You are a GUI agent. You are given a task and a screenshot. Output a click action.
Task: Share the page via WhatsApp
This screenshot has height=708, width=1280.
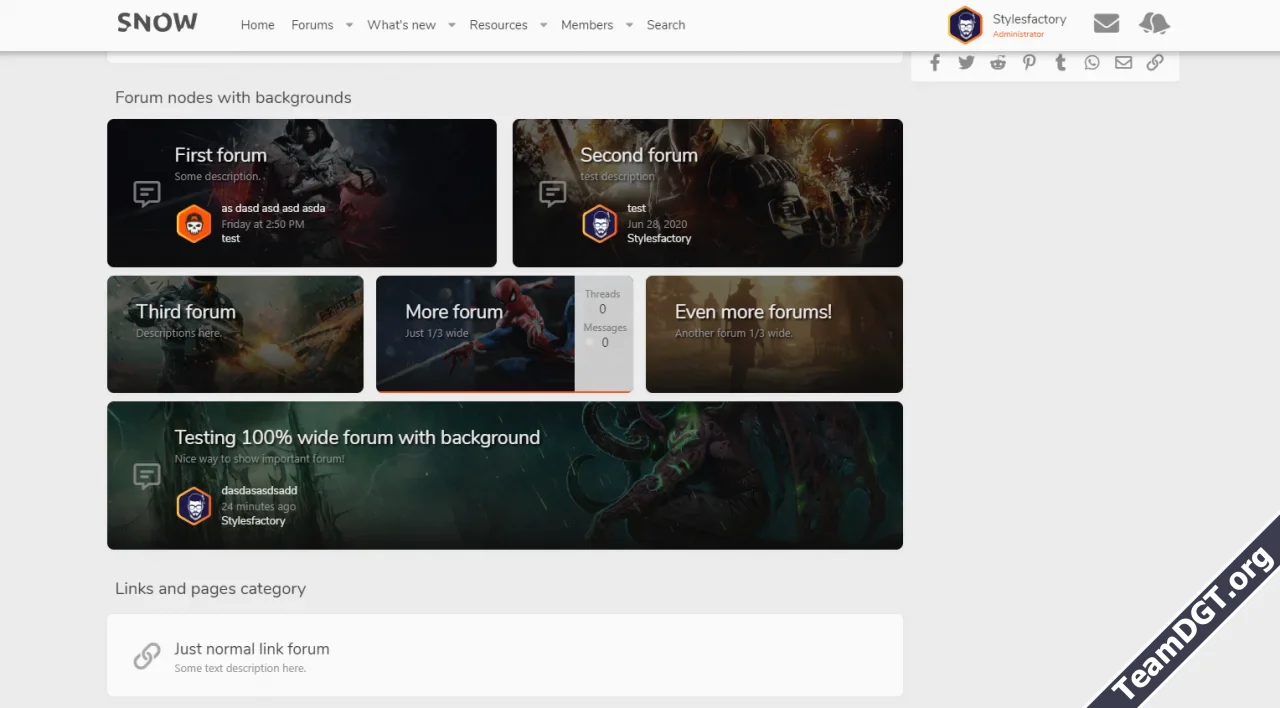coord(1092,63)
